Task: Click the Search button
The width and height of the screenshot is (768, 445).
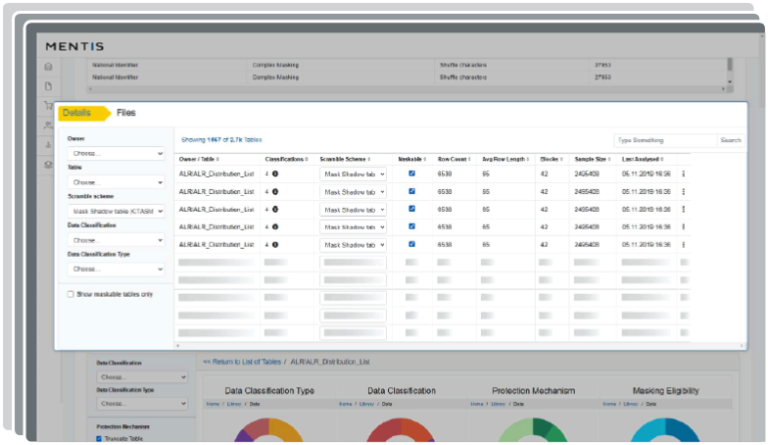Action: (x=731, y=140)
